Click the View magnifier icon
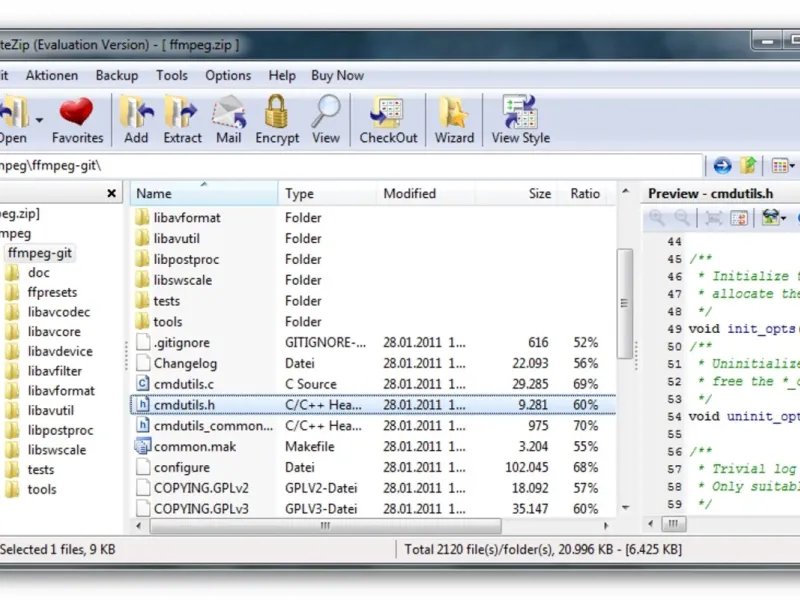800x600 pixels. pyautogui.click(x=326, y=111)
